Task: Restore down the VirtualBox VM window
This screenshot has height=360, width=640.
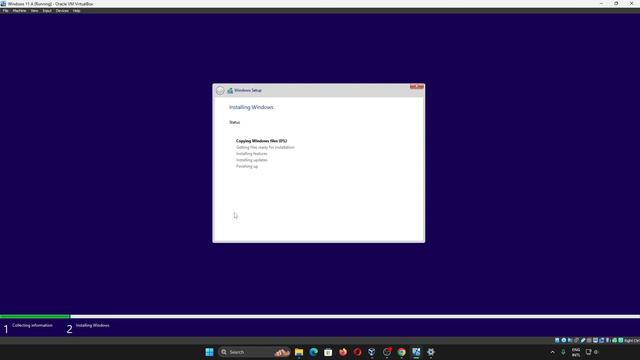Action: click(x=616, y=3)
